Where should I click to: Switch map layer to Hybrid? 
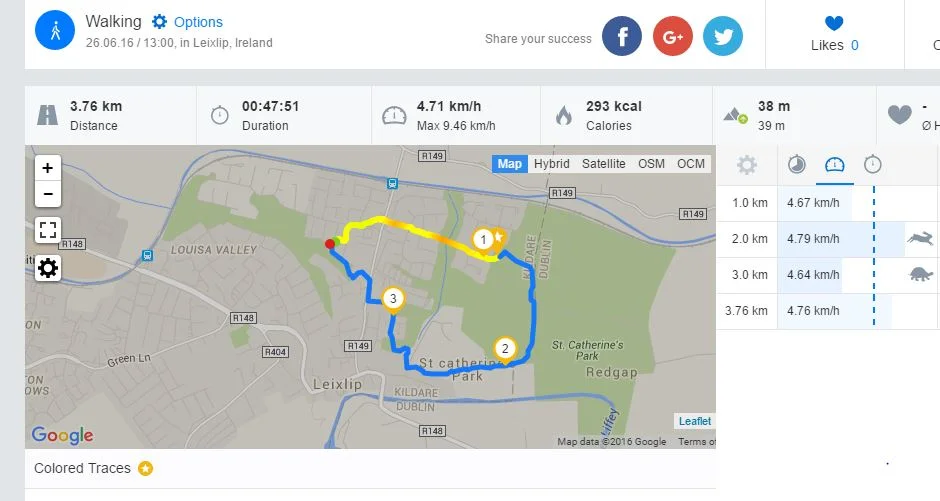pyautogui.click(x=551, y=164)
